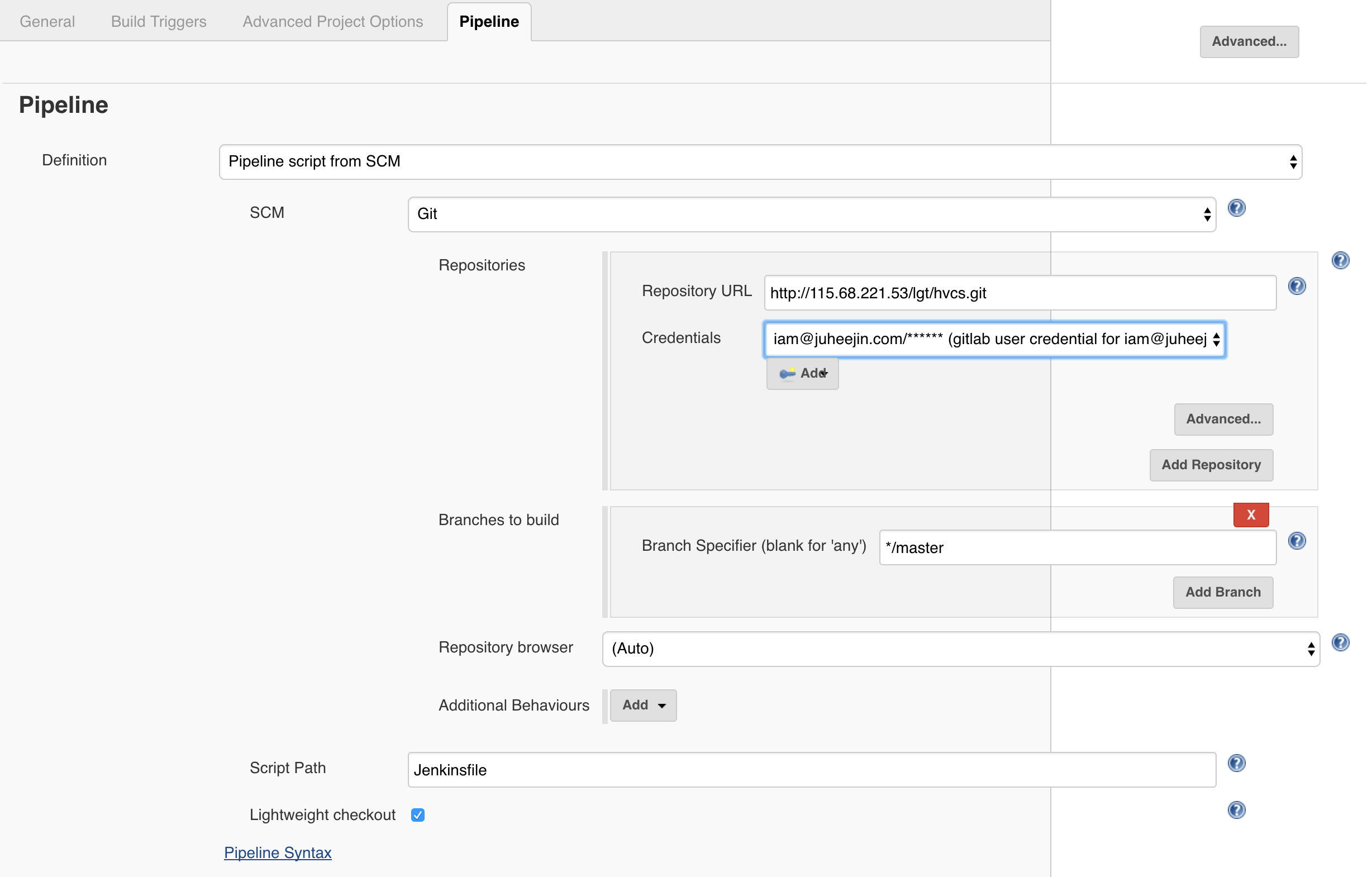Image resolution: width=1372 pixels, height=877 pixels.
Task: Expand Additional Behaviours Add menu
Action: (642, 705)
